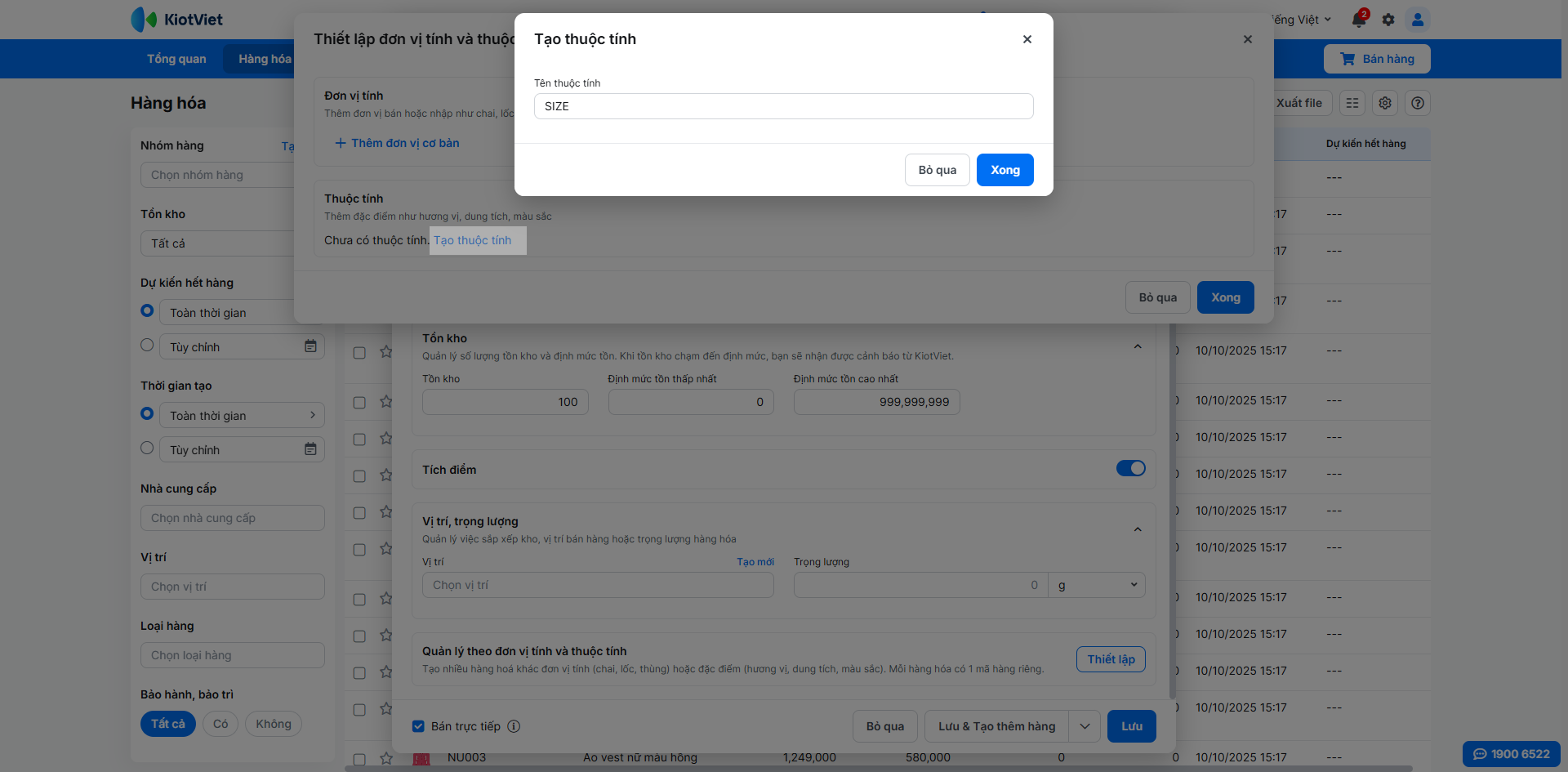The width and height of the screenshot is (1568, 772).
Task: Disable the Tích điểm toggle
Action: coord(1130,468)
